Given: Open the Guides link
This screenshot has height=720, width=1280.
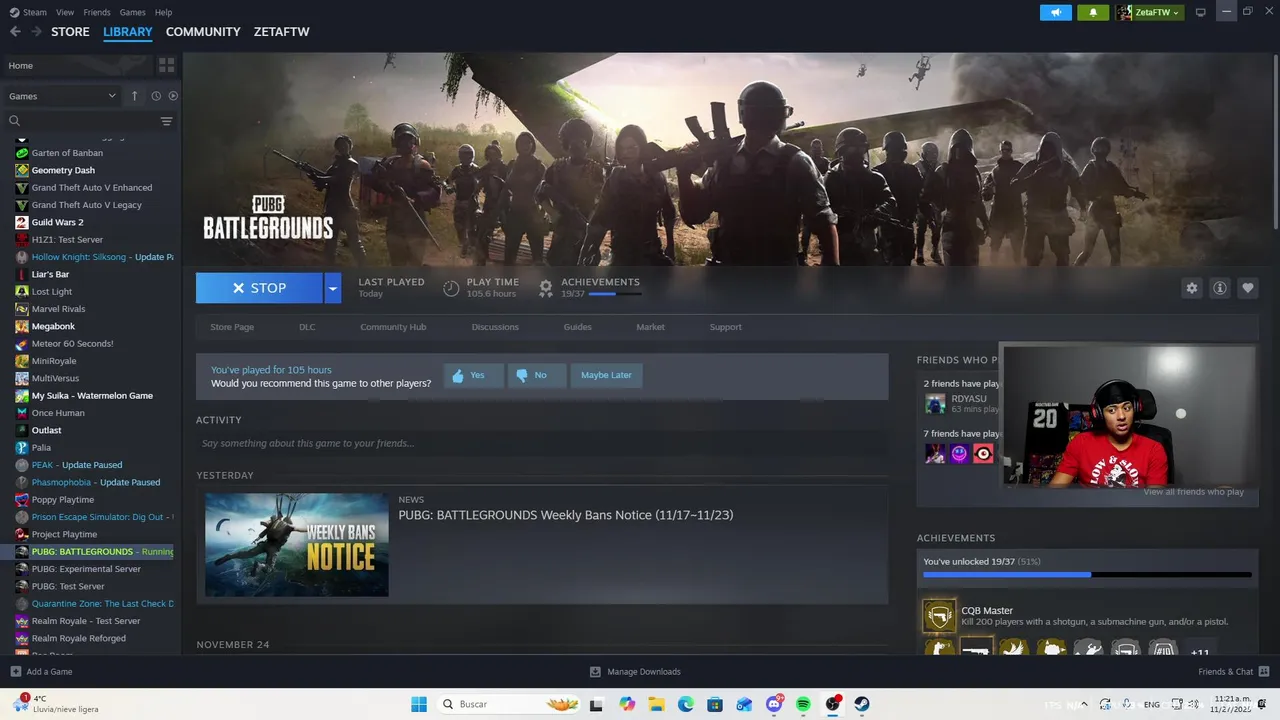Looking at the screenshot, I should click(577, 327).
